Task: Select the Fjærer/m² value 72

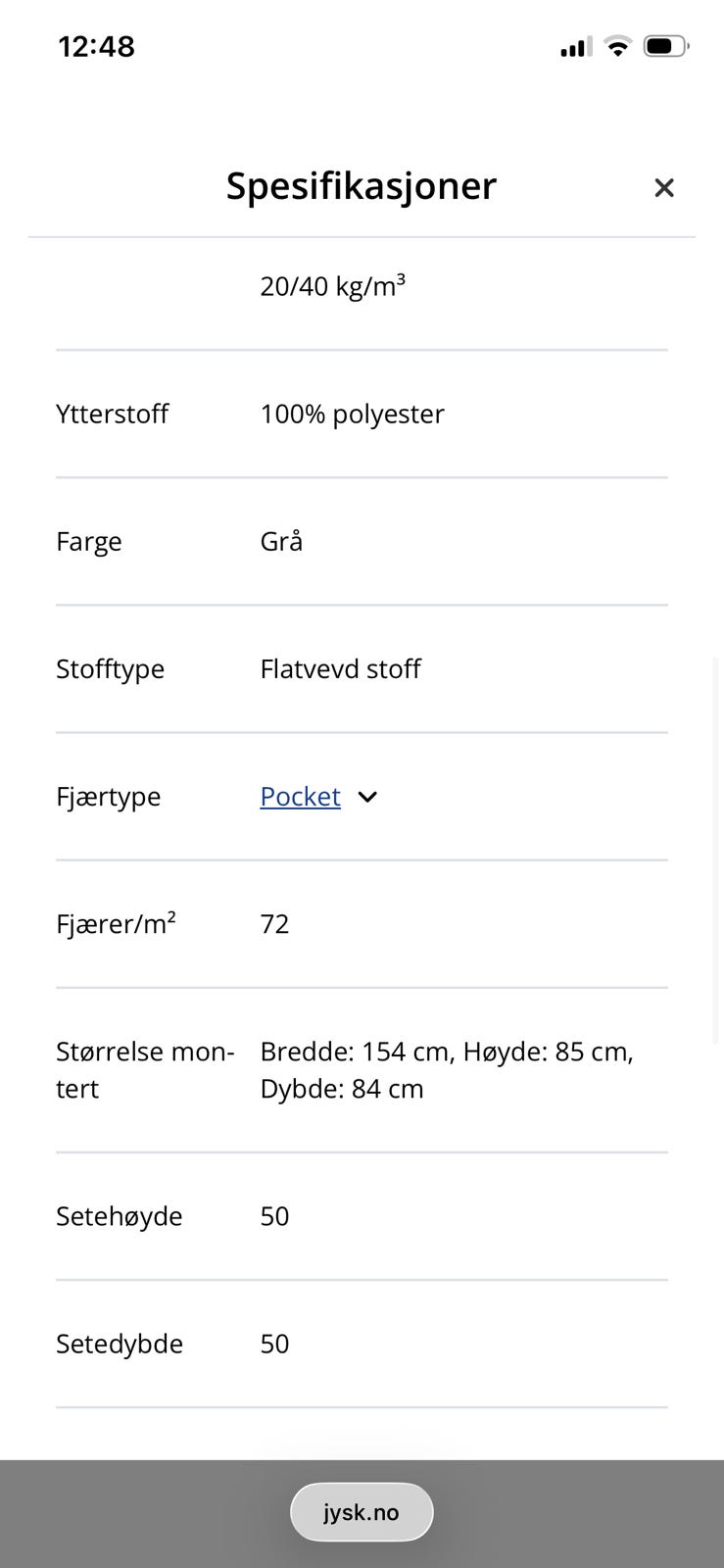Action: (x=274, y=924)
